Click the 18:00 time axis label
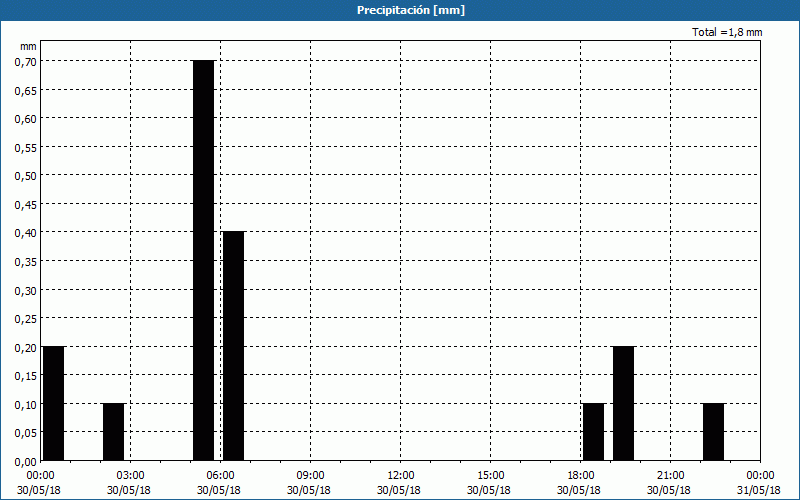This screenshot has height=500, width=800. pos(581,476)
